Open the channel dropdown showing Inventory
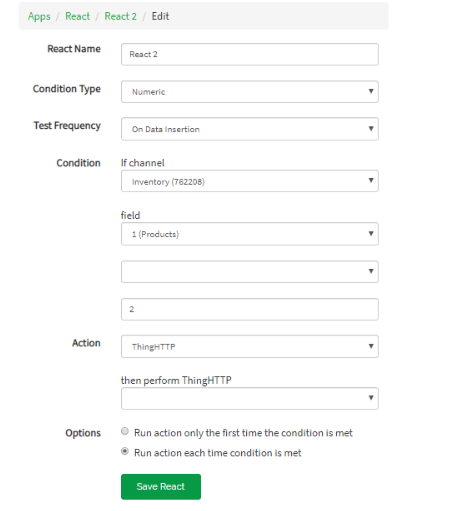The width and height of the screenshot is (451, 511). (x=250, y=181)
